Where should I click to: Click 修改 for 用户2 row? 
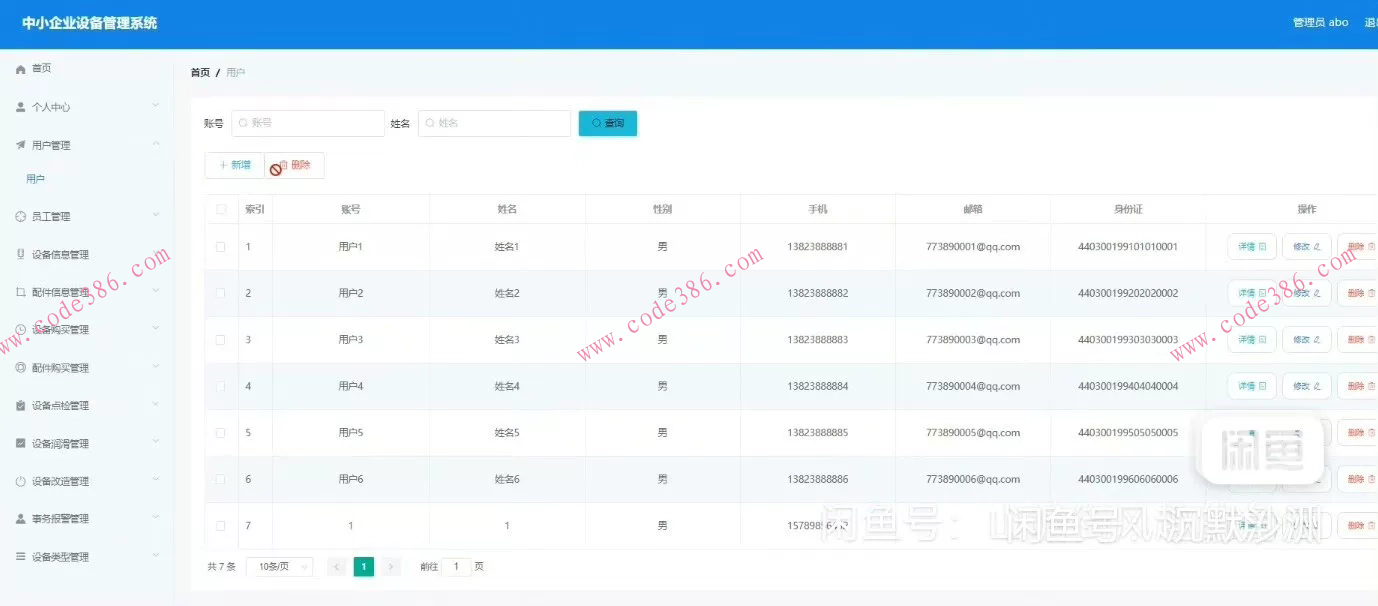1307,294
